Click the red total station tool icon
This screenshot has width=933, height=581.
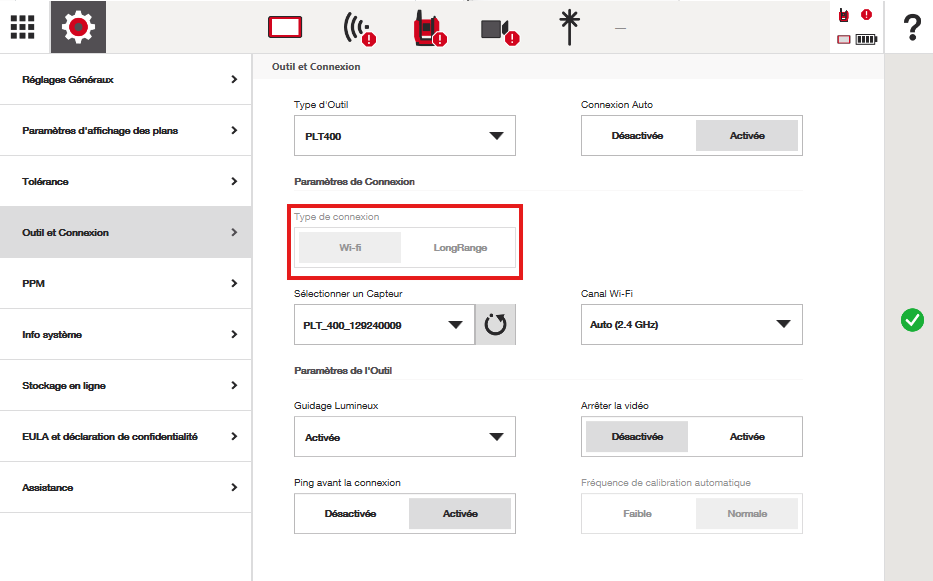(428, 28)
